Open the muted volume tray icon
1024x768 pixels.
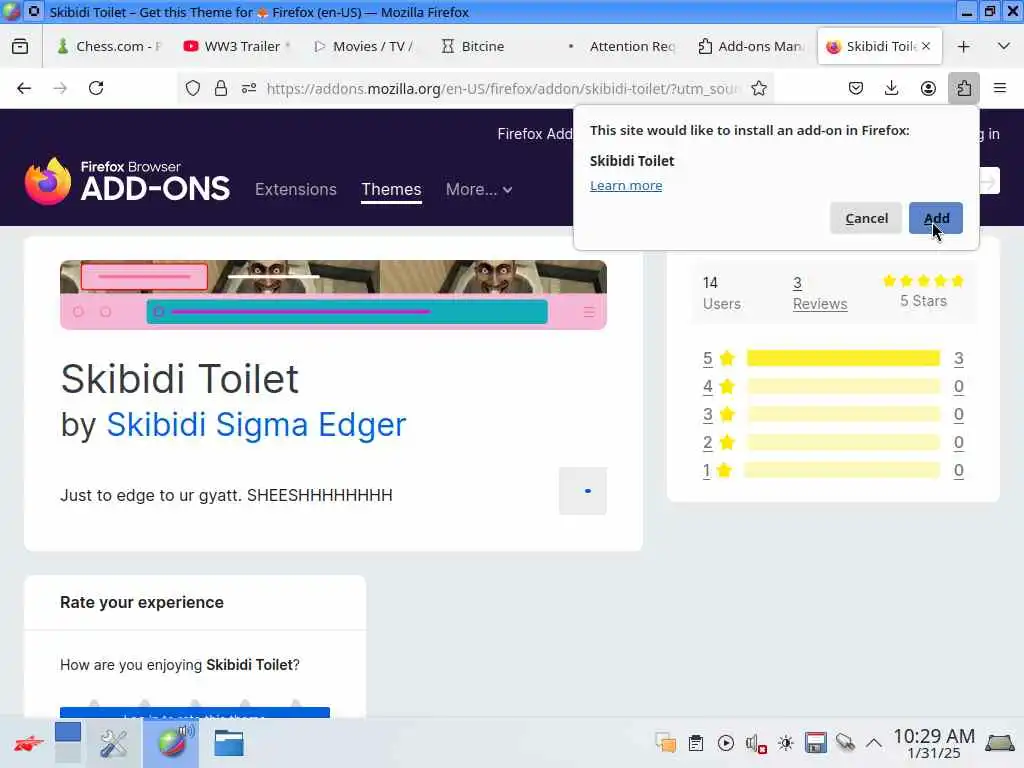756,743
